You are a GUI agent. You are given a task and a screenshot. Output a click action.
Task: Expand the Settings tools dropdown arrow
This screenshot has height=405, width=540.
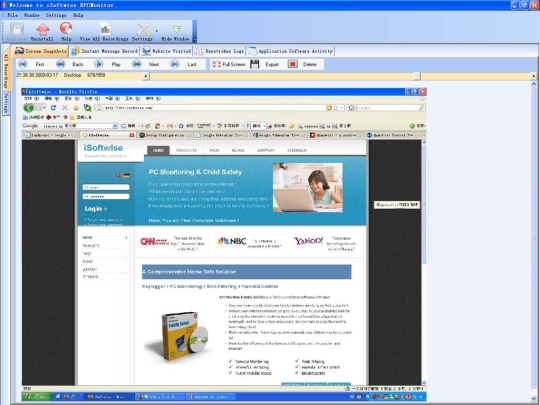157,31
